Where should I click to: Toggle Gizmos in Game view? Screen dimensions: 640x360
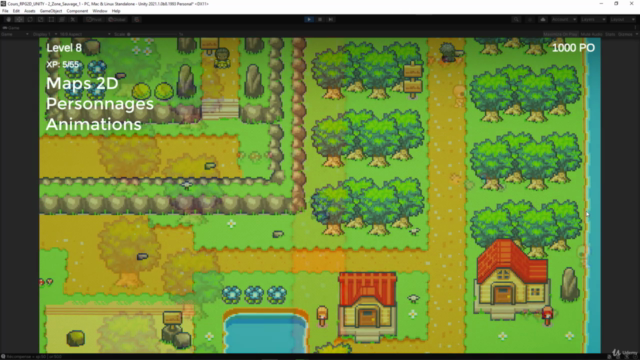(624, 34)
